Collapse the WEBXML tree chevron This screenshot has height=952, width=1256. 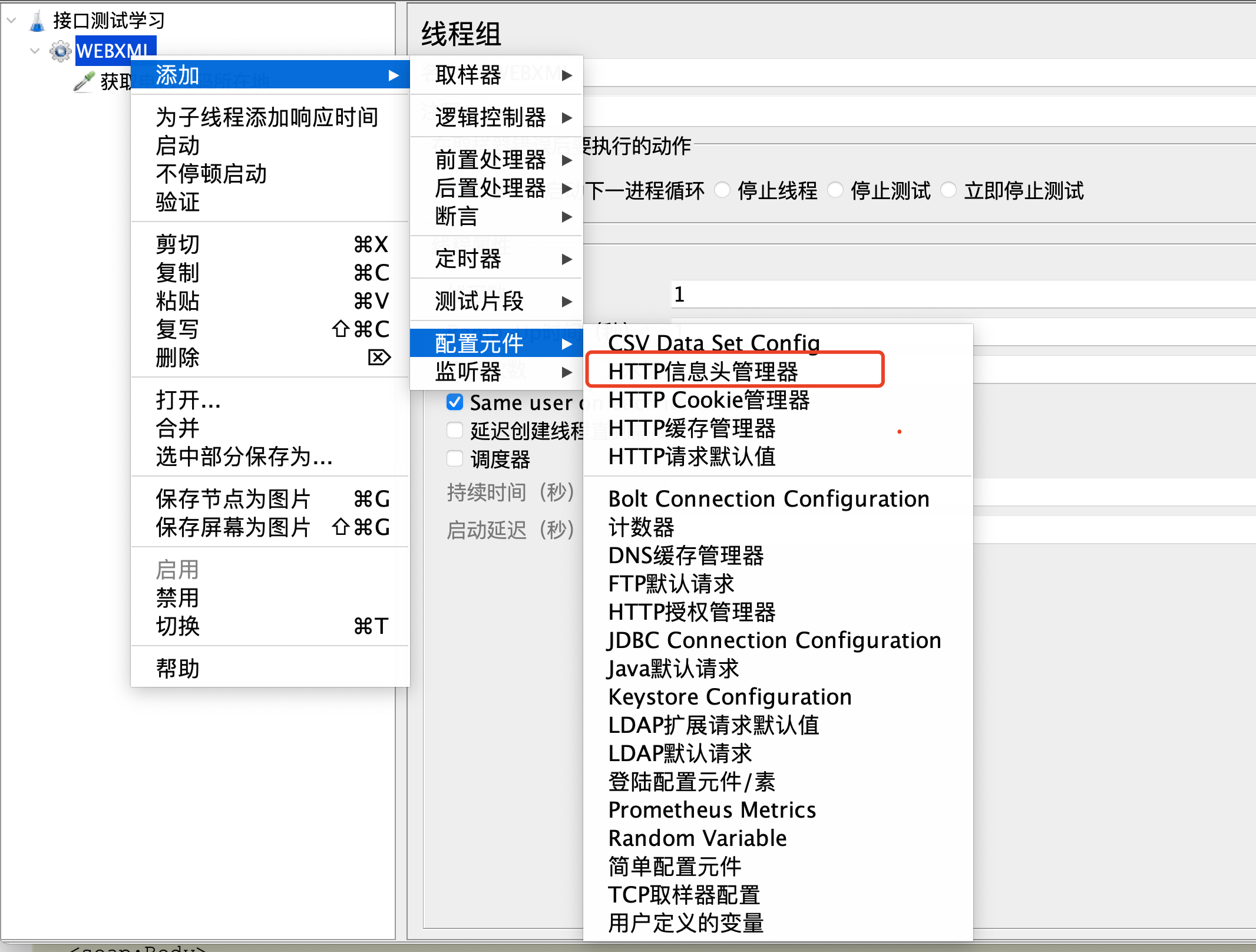coord(35,51)
